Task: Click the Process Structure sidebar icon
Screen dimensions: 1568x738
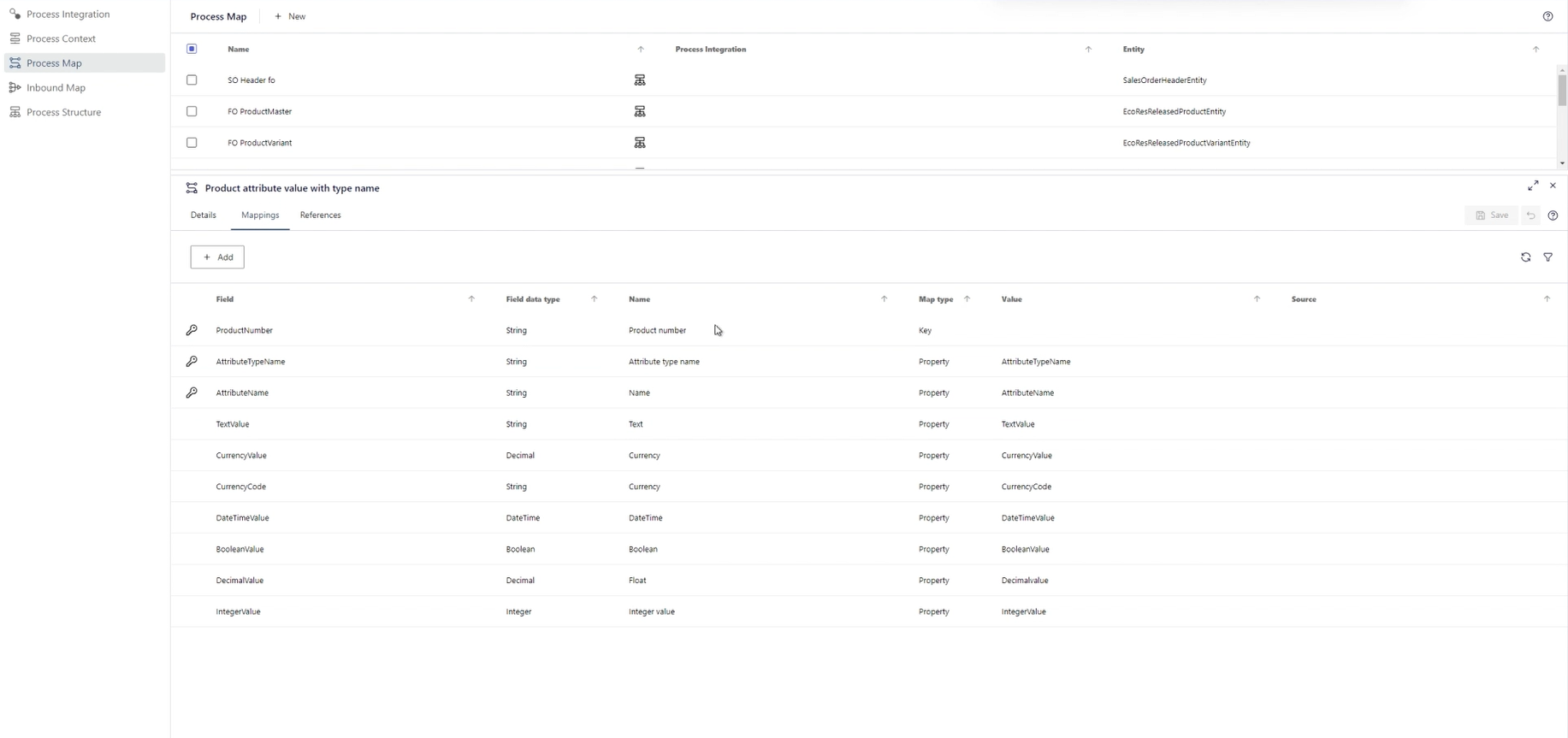Action: [x=15, y=112]
